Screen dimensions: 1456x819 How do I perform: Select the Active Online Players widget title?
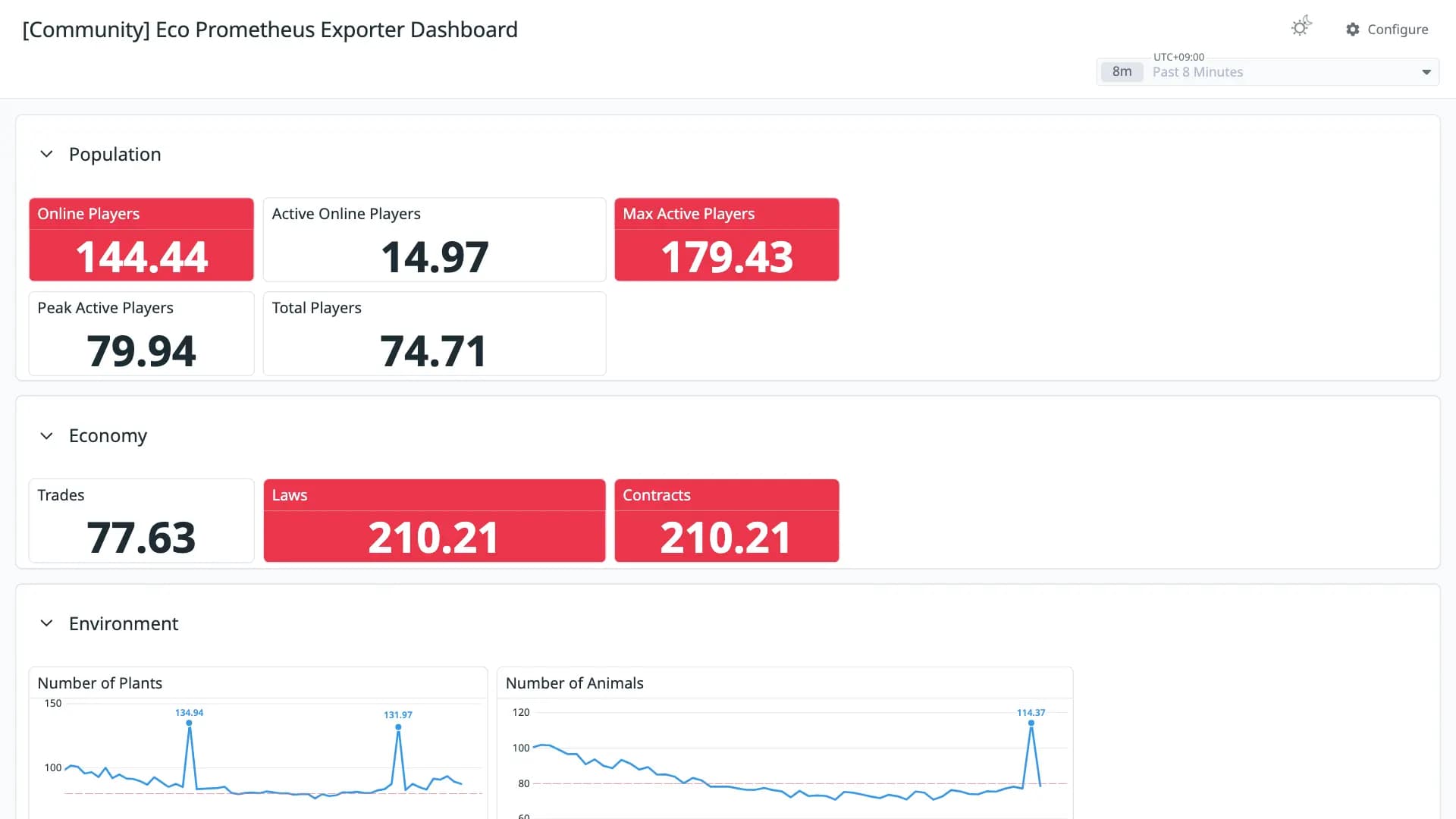[x=346, y=214]
